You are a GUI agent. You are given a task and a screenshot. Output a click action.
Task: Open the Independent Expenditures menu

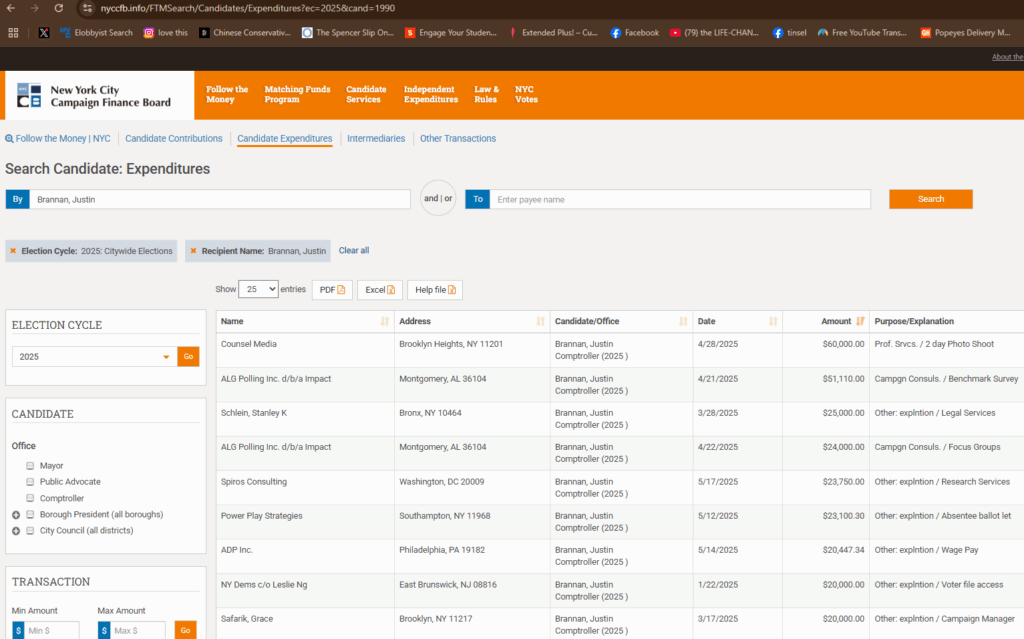coord(430,95)
